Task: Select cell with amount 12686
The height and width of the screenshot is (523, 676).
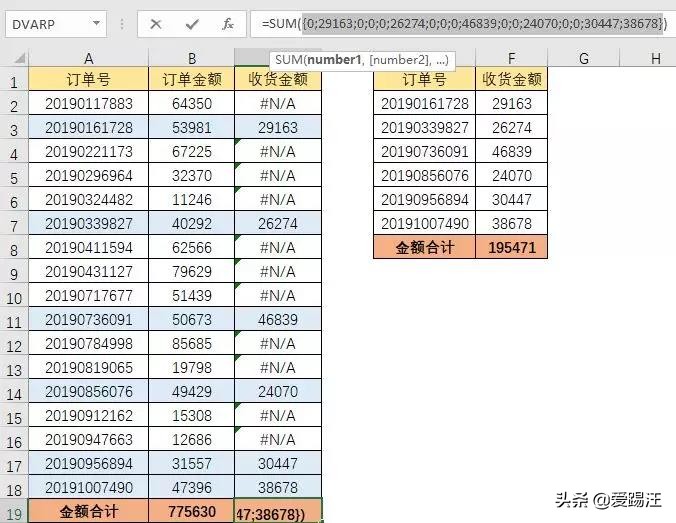Action: click(192, 439)
